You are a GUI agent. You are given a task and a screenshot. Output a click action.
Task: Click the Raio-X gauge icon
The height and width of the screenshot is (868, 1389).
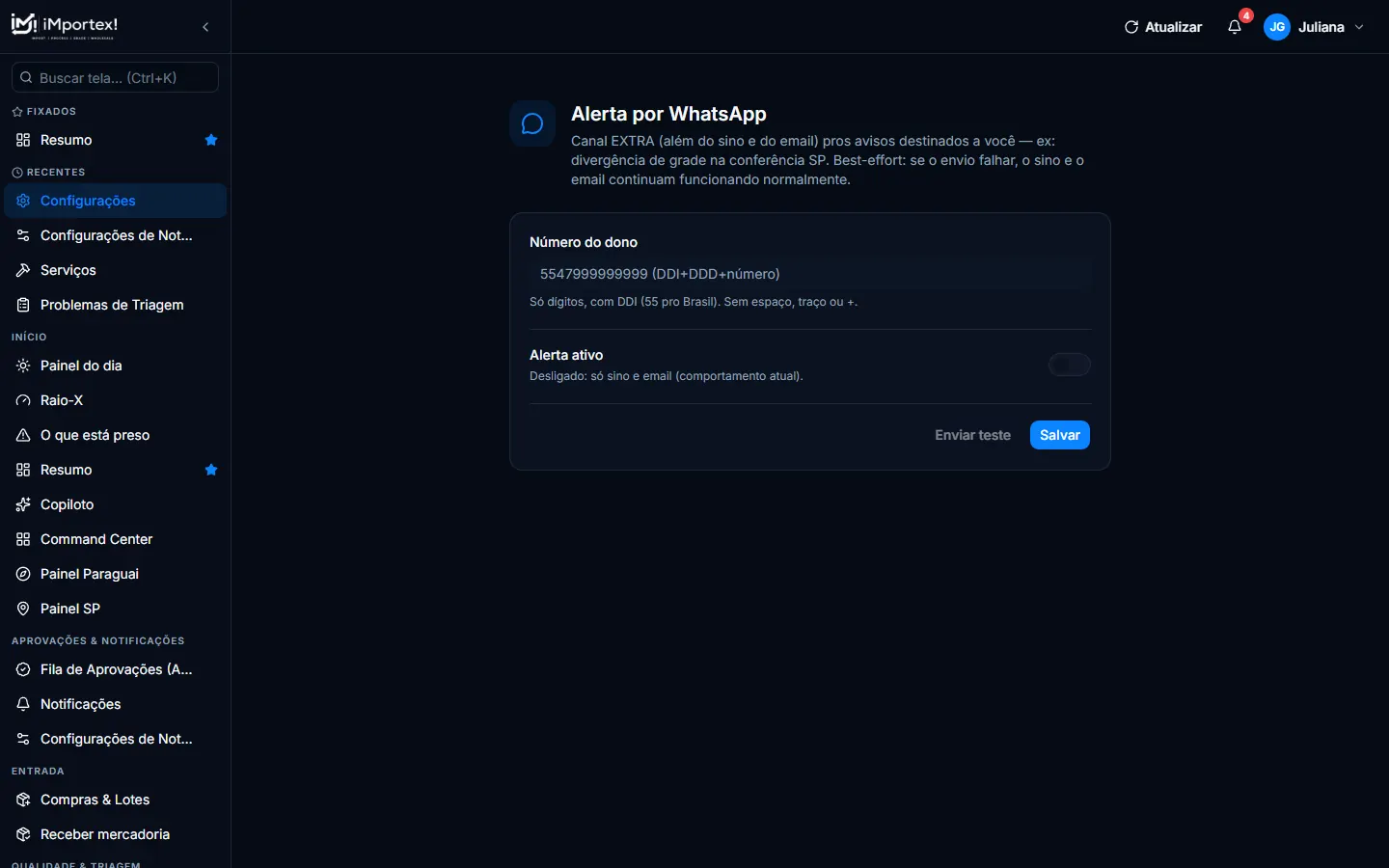tap(23, 400)
